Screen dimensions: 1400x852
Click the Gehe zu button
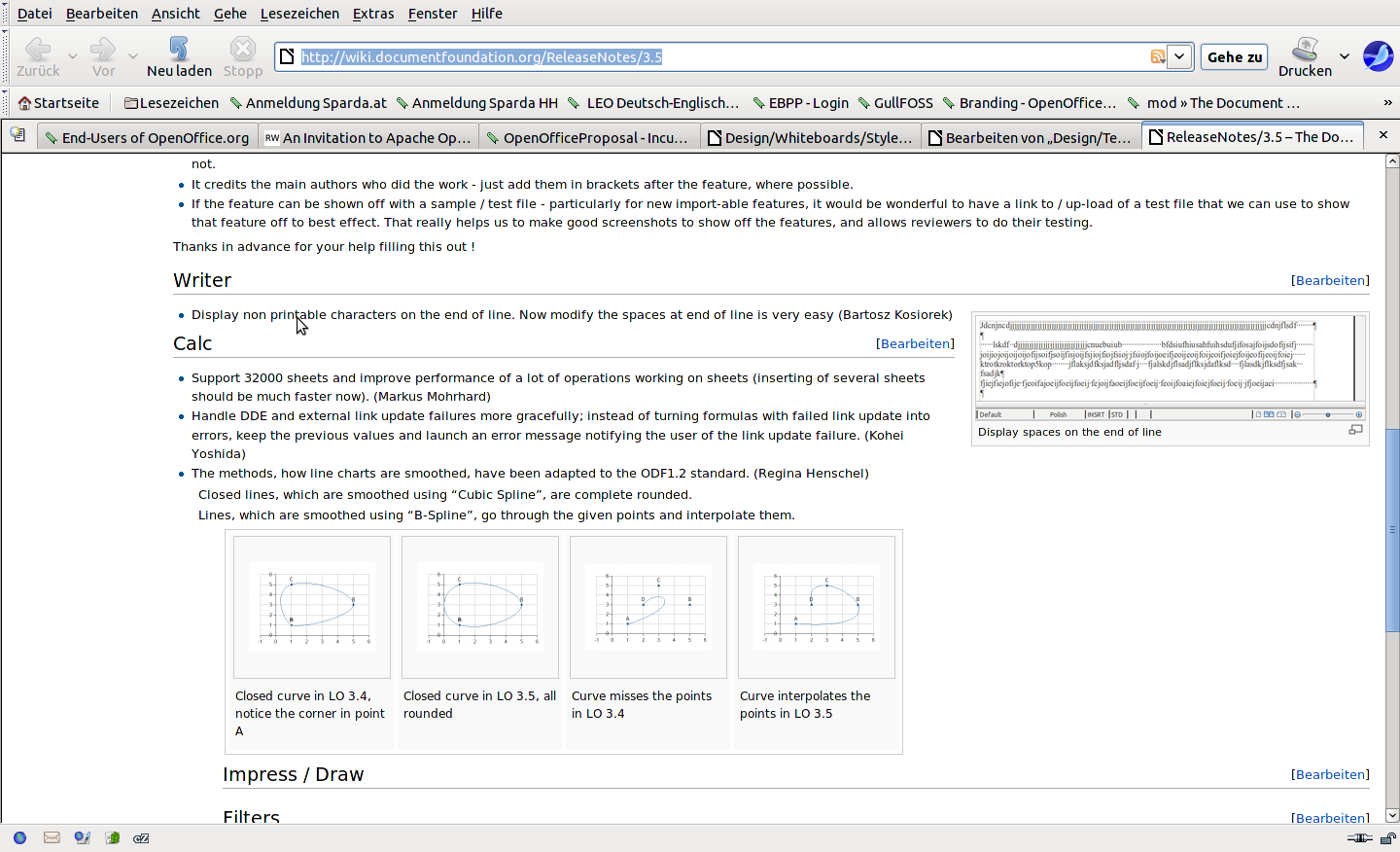click(x=1235, y=57)
